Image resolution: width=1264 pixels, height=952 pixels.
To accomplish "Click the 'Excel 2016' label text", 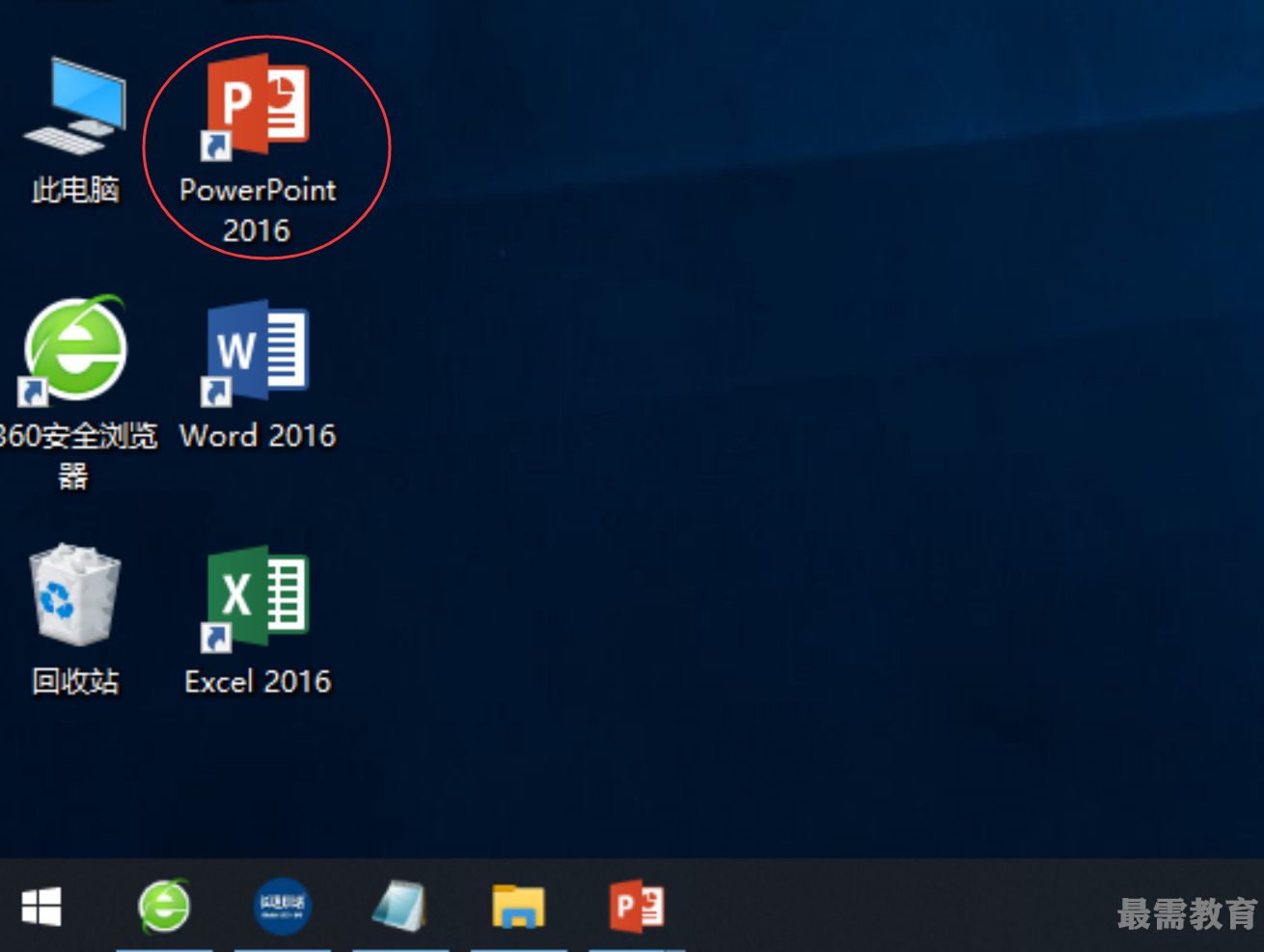I will click(x=258, y=682).
